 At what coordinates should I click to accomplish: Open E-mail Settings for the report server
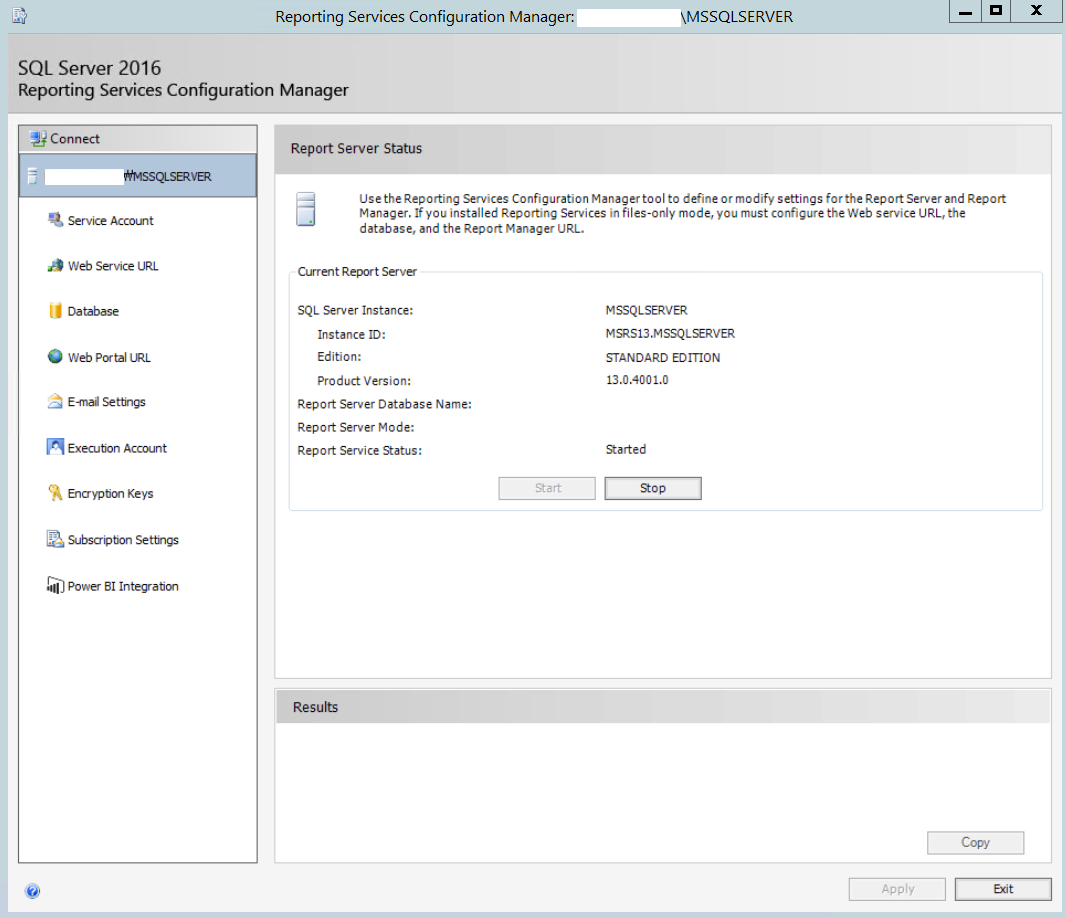click(x=103, y=402)
